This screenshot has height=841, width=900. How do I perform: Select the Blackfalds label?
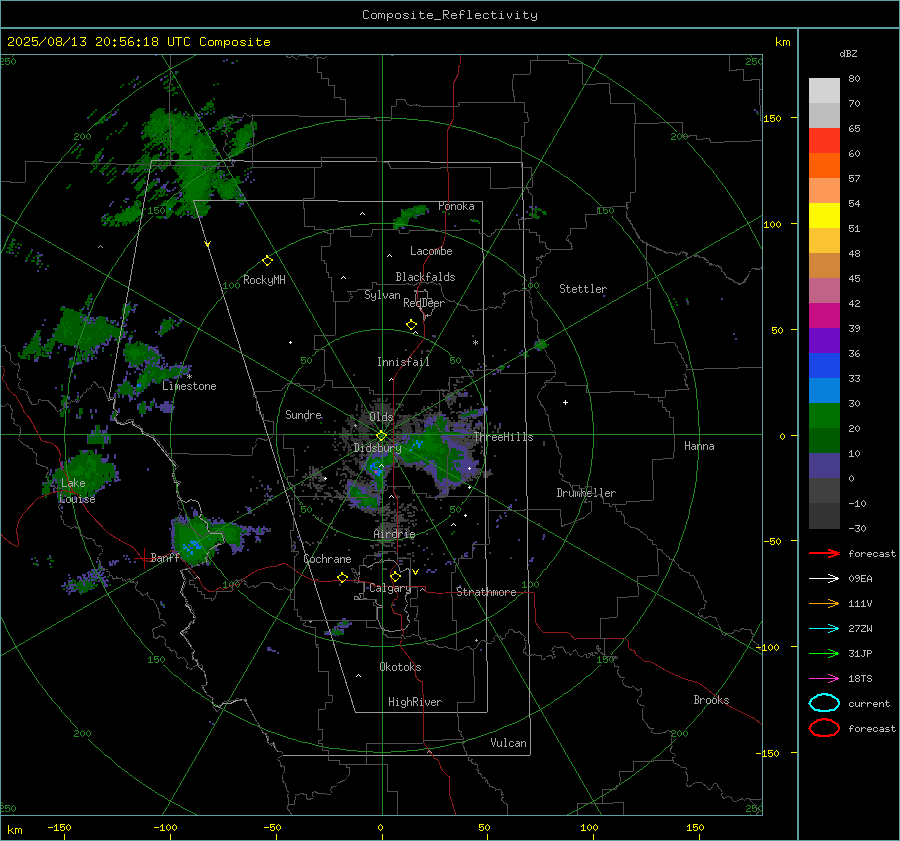pos(425,277)
